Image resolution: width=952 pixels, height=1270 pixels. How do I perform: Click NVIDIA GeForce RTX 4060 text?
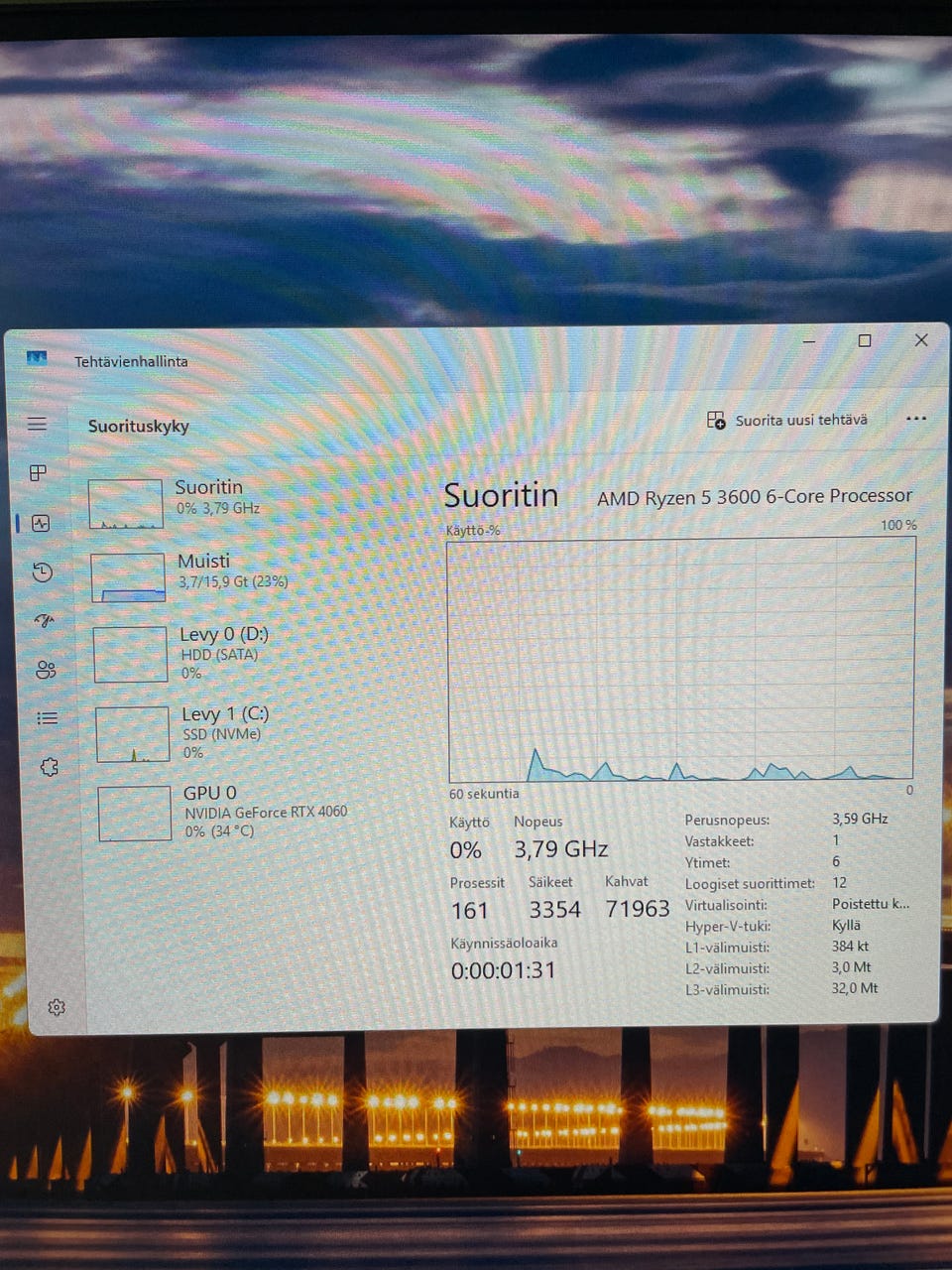coord(266,812)
